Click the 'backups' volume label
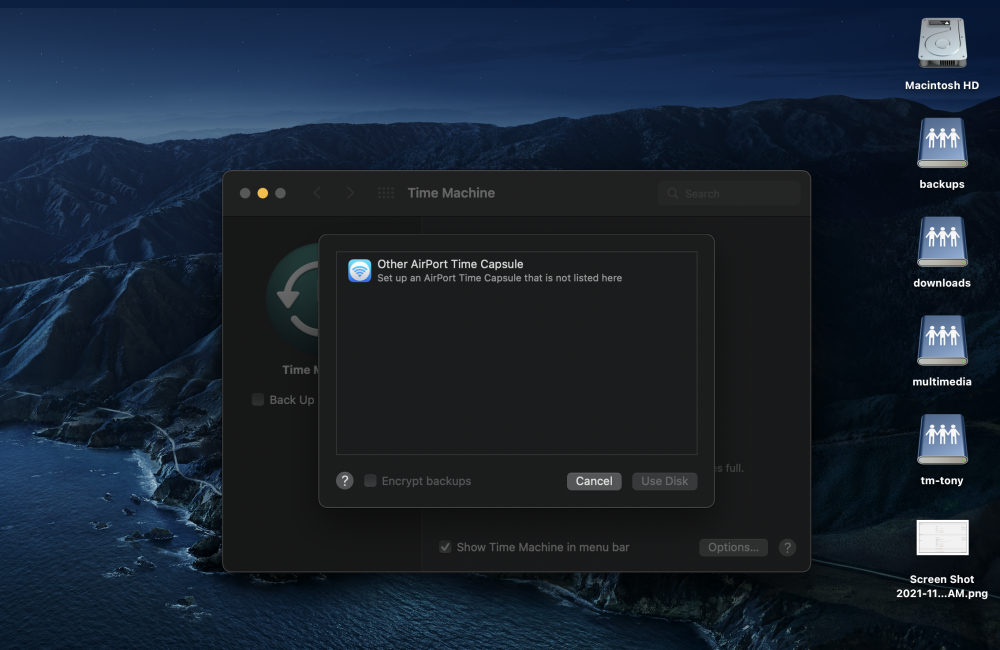 tap(942, 184)
